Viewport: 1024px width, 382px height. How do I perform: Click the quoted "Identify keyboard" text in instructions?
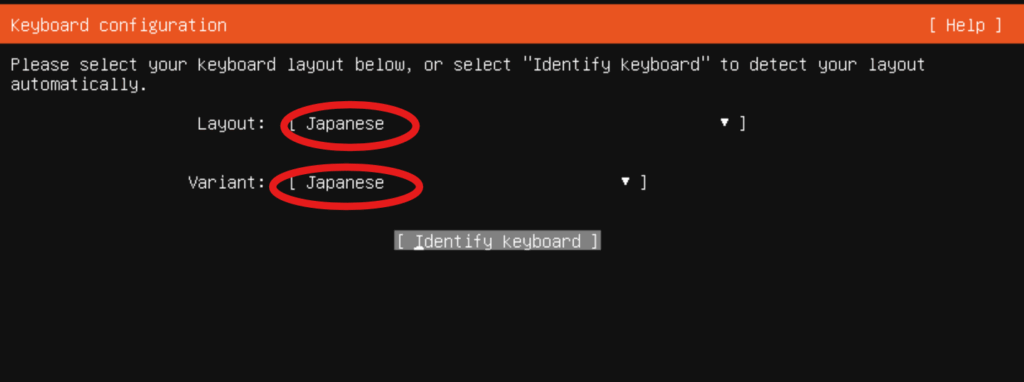pyautogui.click(x=616, y=65)
